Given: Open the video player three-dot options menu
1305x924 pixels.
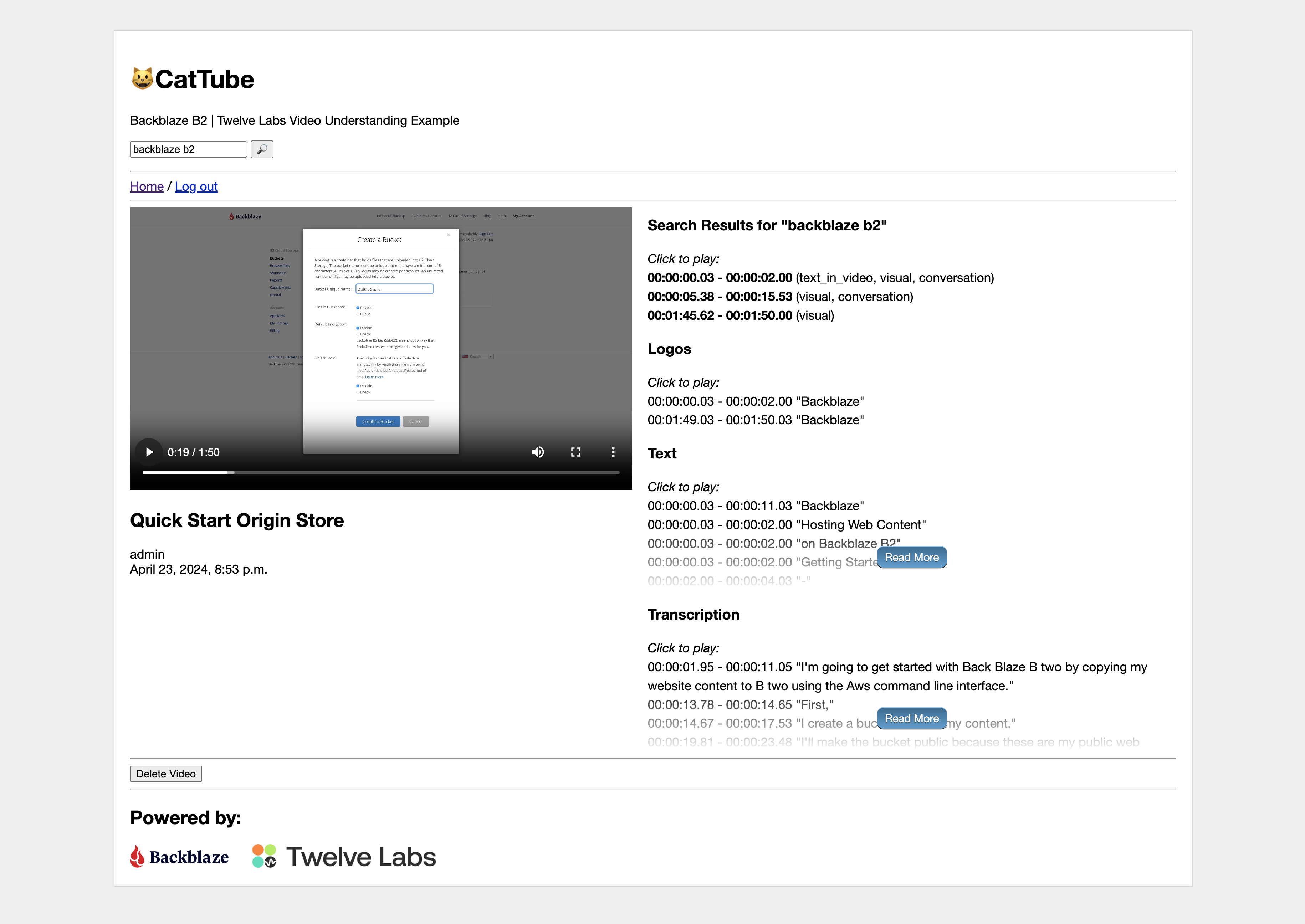Looking at the screenshot, I should (613, 452).
